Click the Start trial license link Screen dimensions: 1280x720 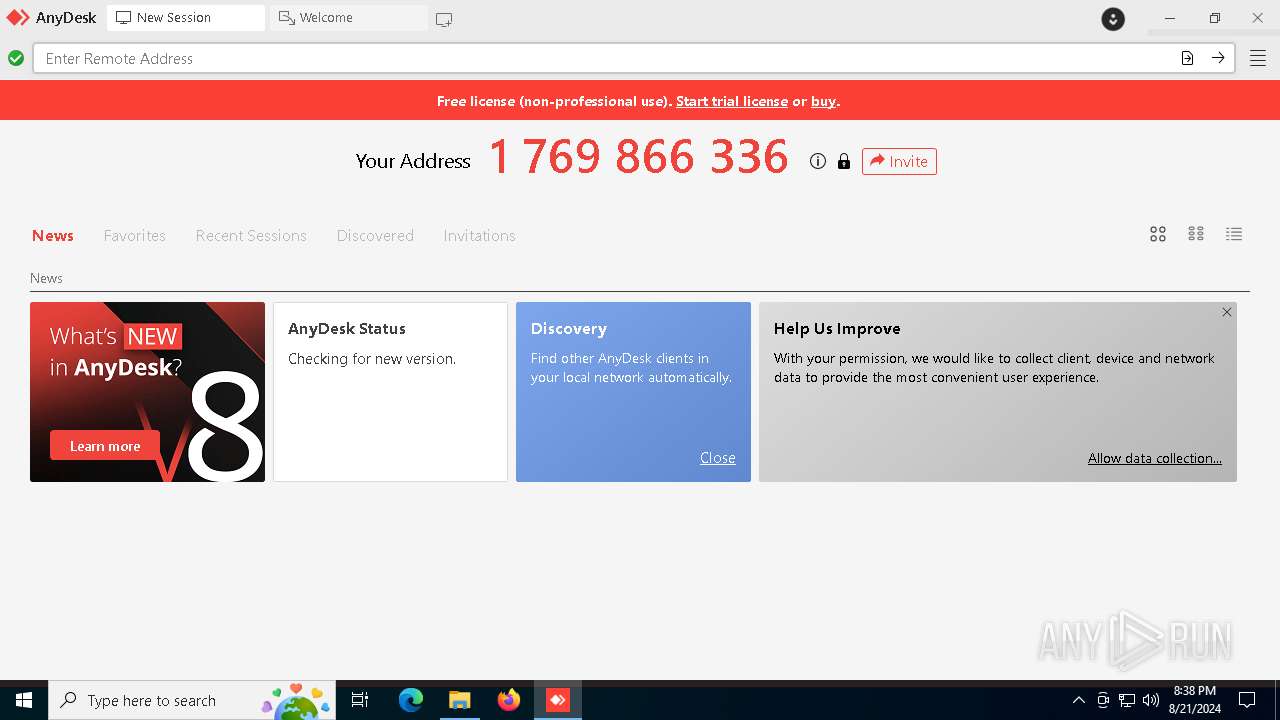(732, 101)
